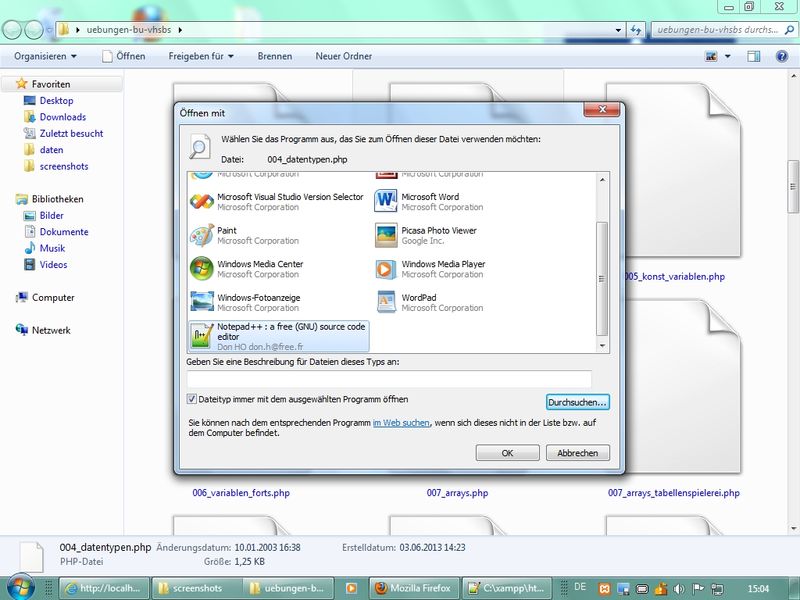800x600 pixels.
Task: Select the Paint program icon
Action: click(x=201, y=236)
